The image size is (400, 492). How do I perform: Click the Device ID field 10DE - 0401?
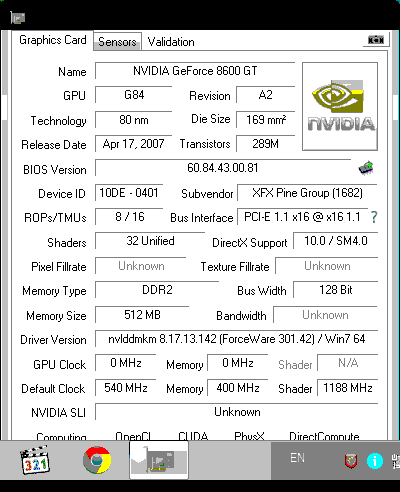click(x=129, y=193)
